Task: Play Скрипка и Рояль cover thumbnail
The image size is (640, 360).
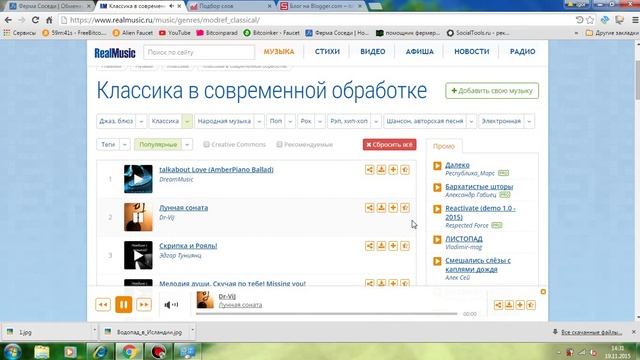Action: tap(138, 255)
